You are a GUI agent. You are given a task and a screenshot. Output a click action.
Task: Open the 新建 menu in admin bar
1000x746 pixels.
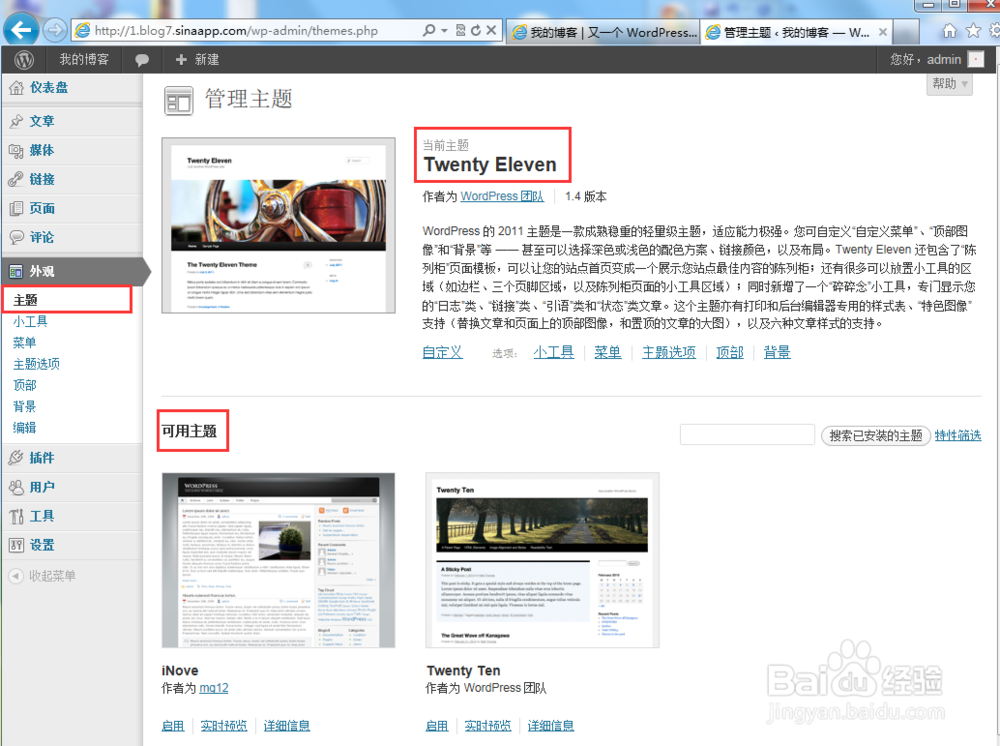(197, 59)
